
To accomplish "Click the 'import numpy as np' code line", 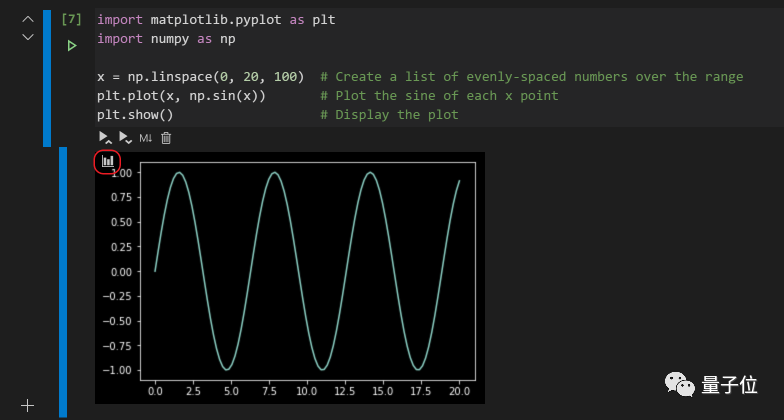I will (x=165, y=39).
